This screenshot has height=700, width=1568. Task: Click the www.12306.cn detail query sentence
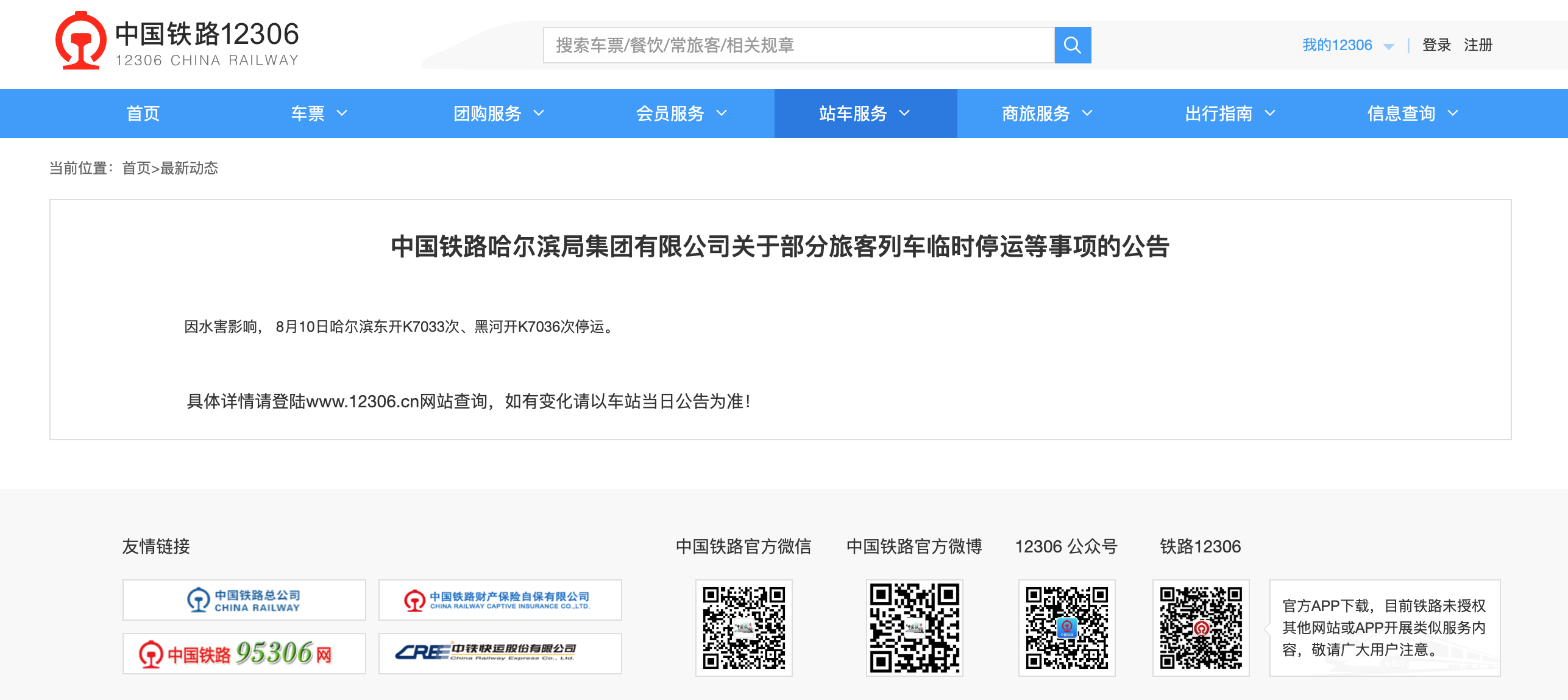468,401
